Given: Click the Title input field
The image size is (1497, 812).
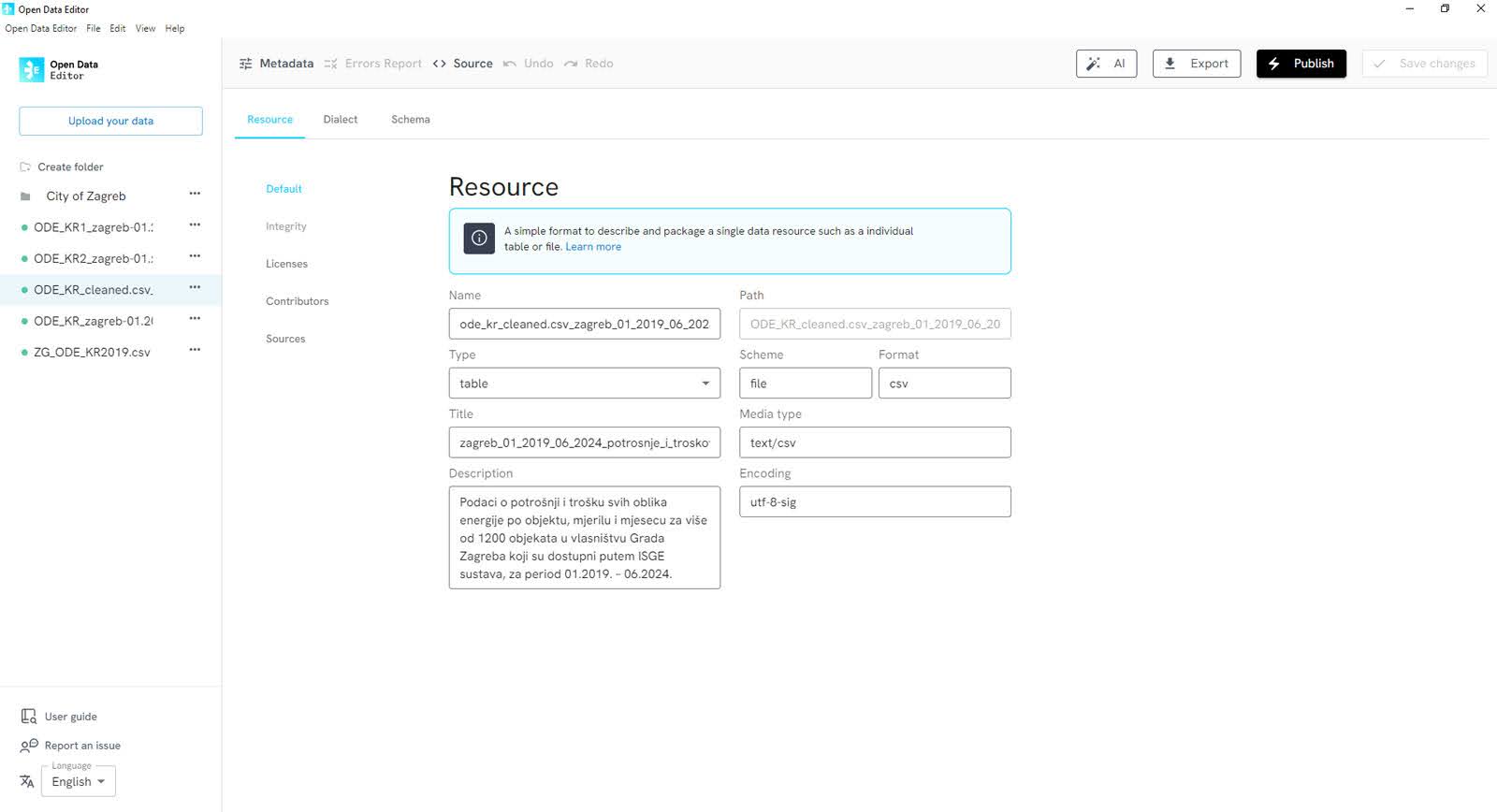Looking at the screenshot, I should pos(584,442).
